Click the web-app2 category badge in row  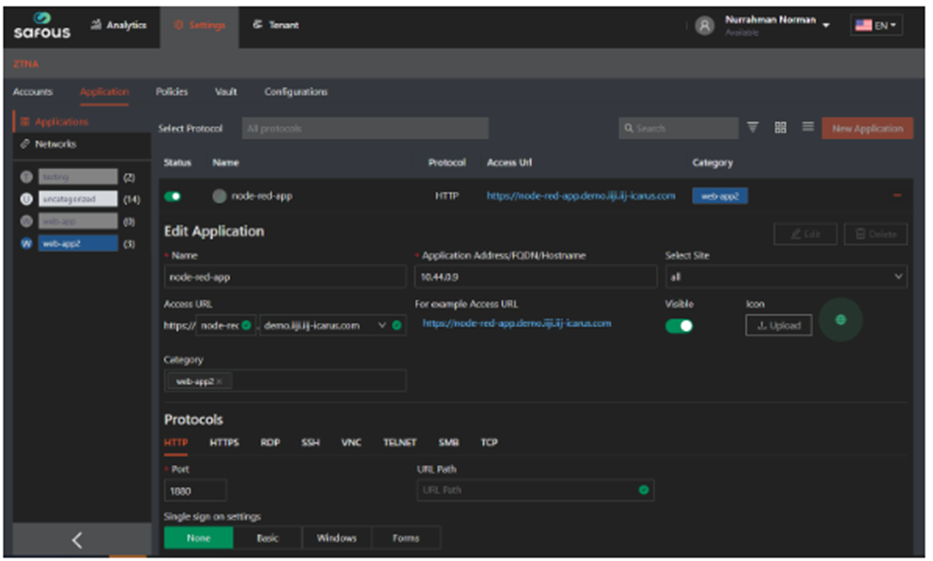720,196
